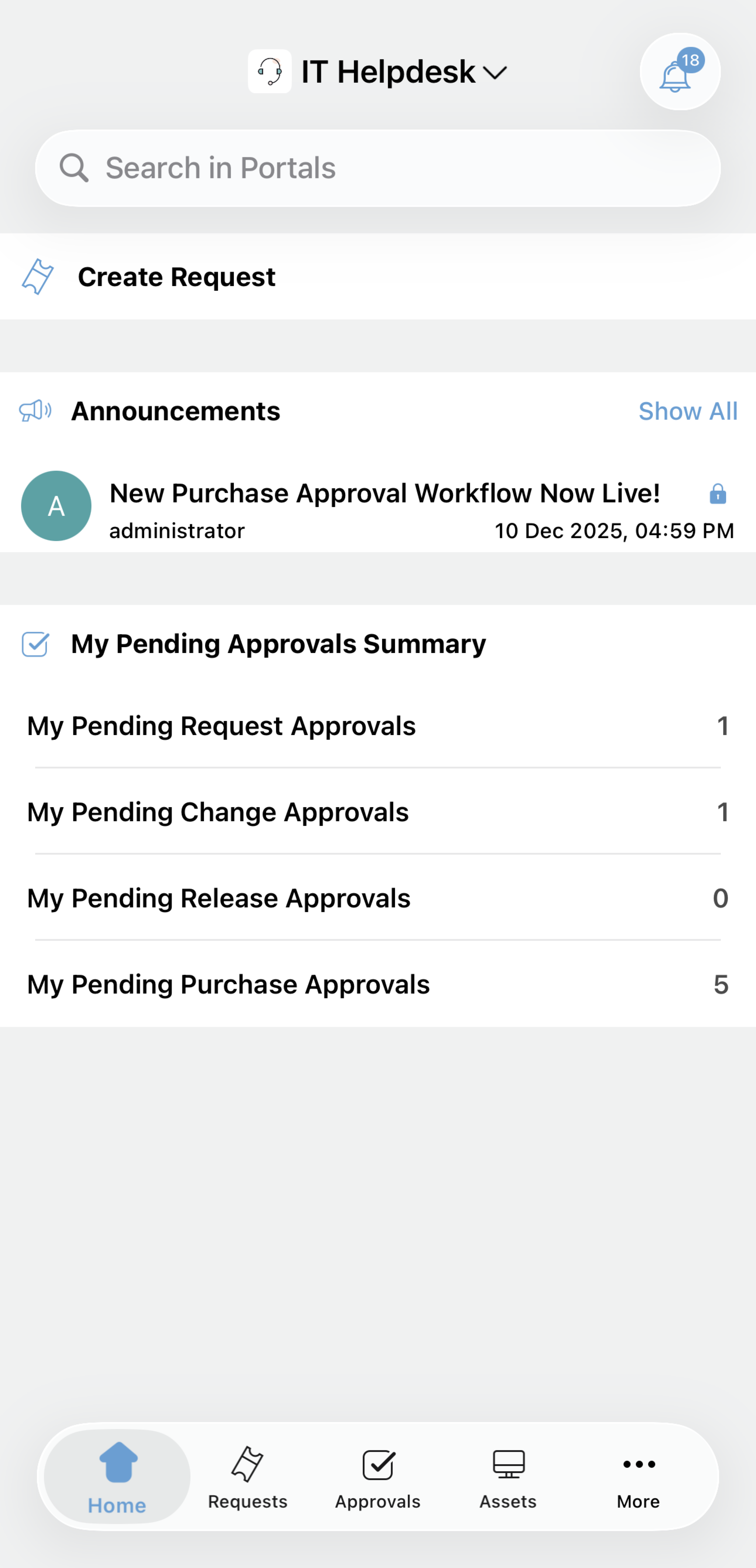The height and width of the screenshot is (1568, 756).
Task: Tap the search magnifier icon
Action: 74,168
